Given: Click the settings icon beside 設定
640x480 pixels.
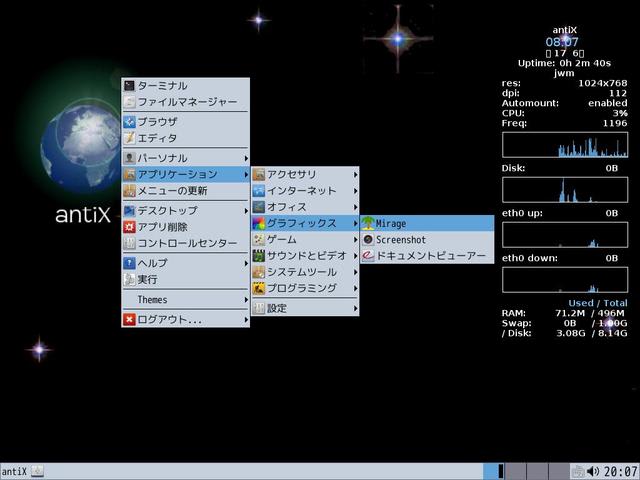Looking at the screenshot, I should (259, 308).
